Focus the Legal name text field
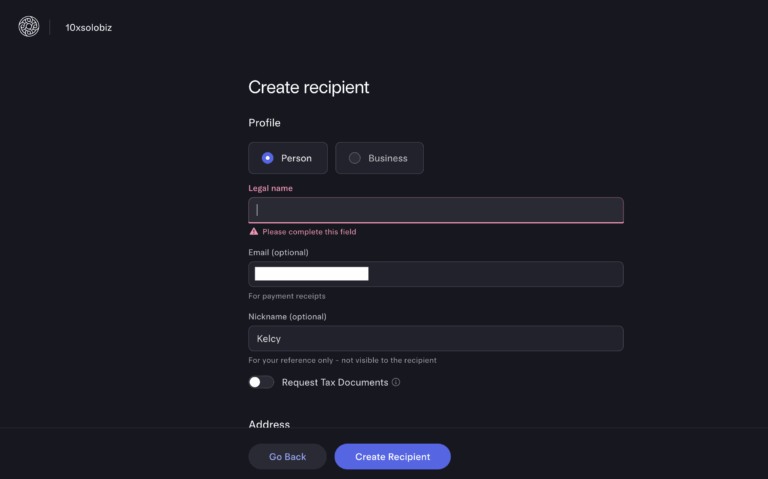Viewport: 768px width, 479px height. coord(436,210)
